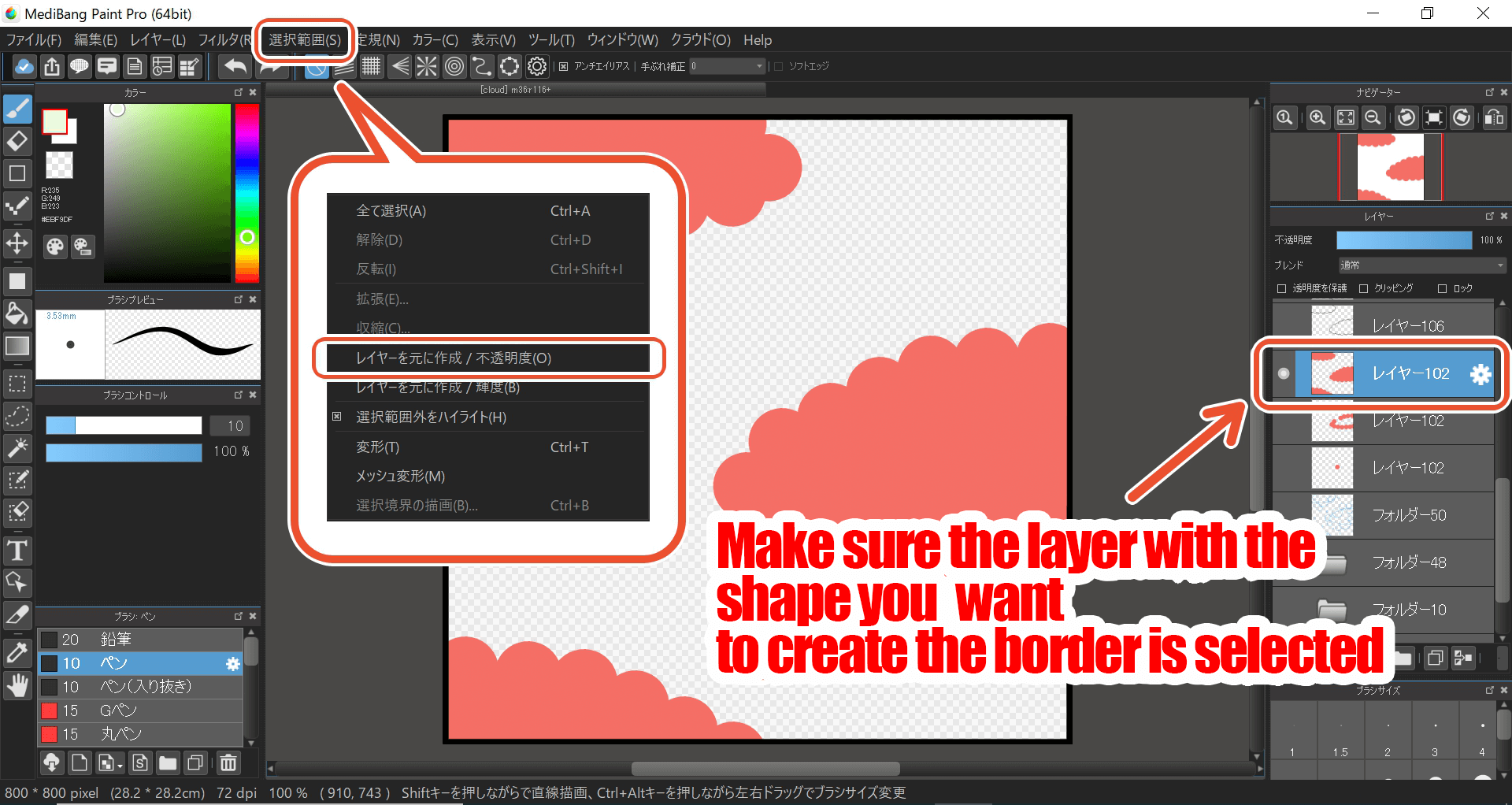
Task: Enable the curve snap icon
Action: (x=482, y=67)
